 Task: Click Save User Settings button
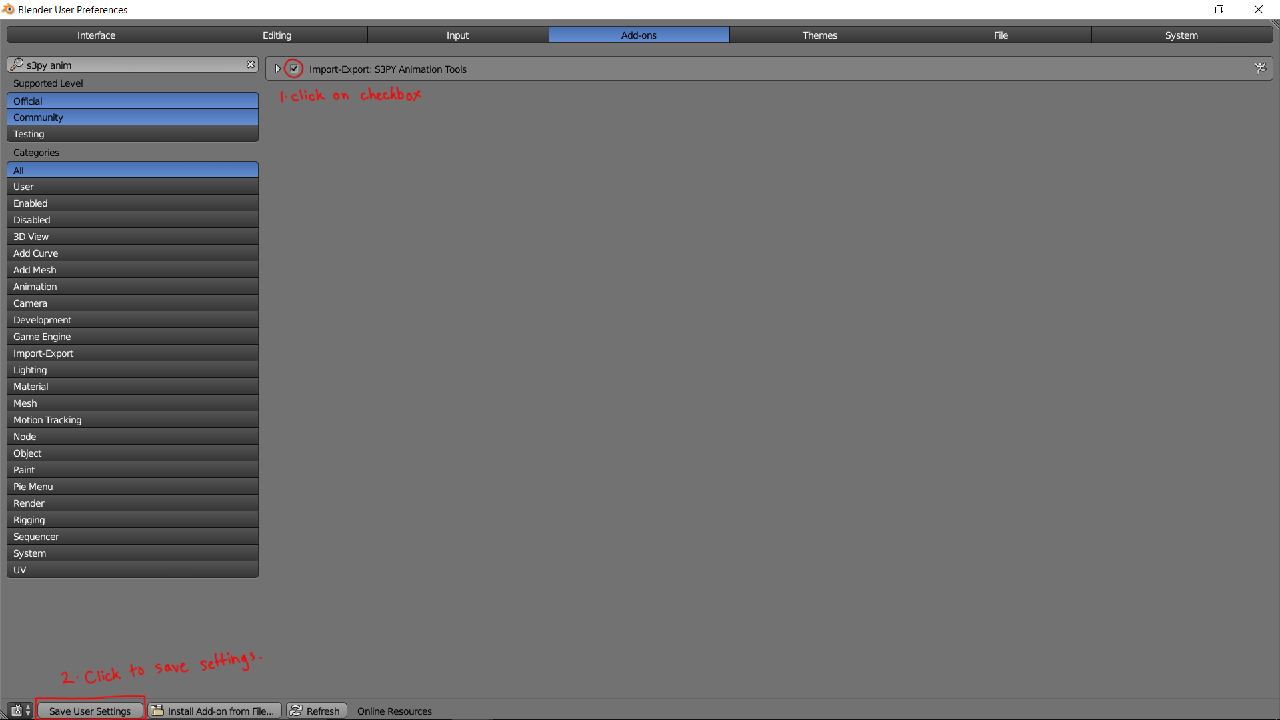(90, 711)
